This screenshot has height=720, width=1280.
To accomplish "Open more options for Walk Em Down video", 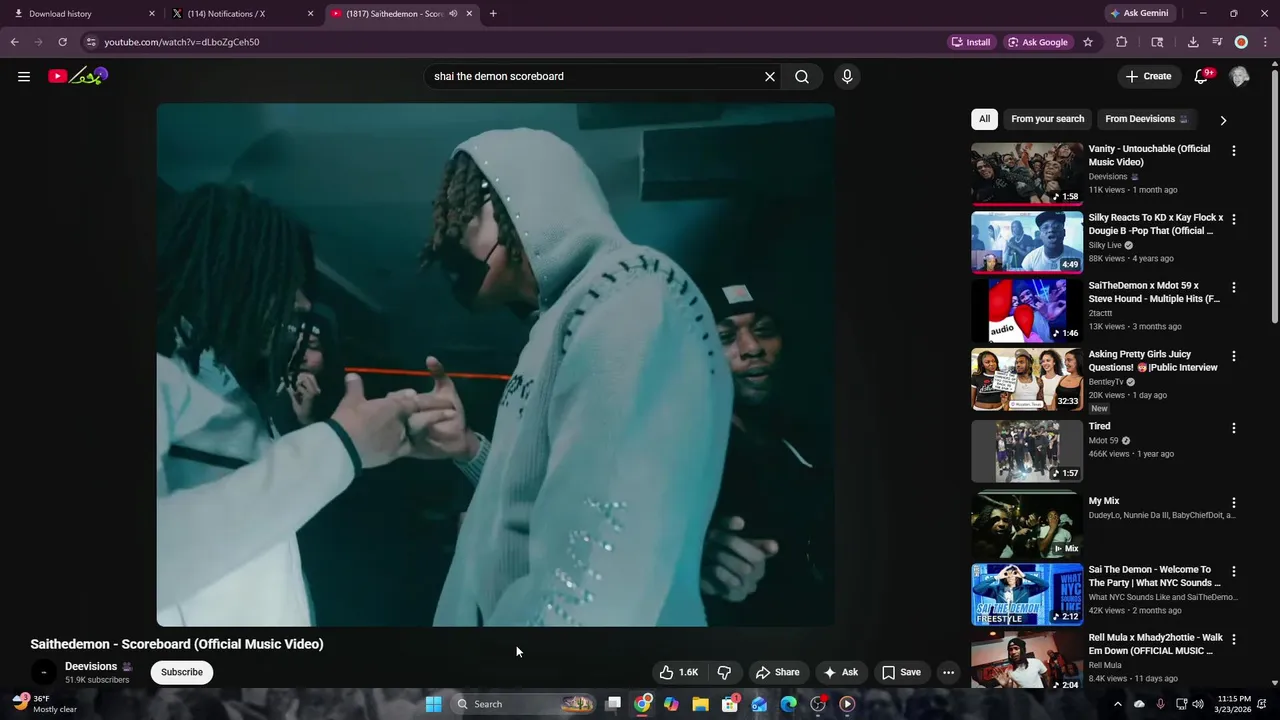I will pos(1233,640).
